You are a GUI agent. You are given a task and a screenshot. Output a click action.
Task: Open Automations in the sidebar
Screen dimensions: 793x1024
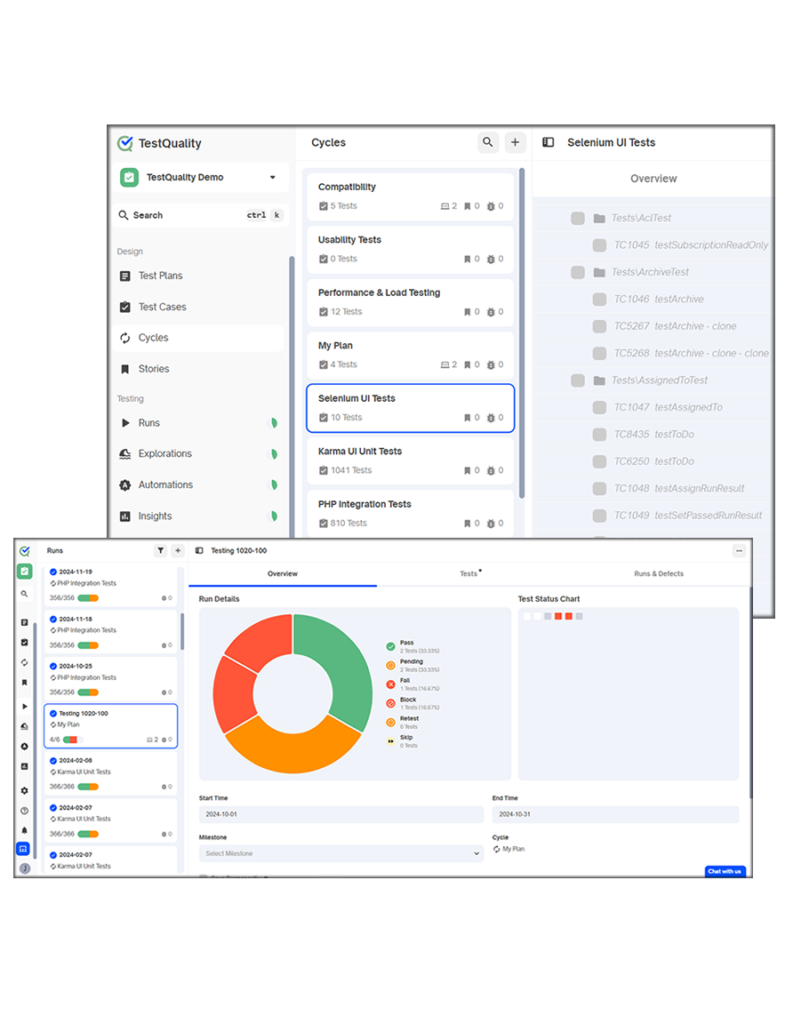165,485
